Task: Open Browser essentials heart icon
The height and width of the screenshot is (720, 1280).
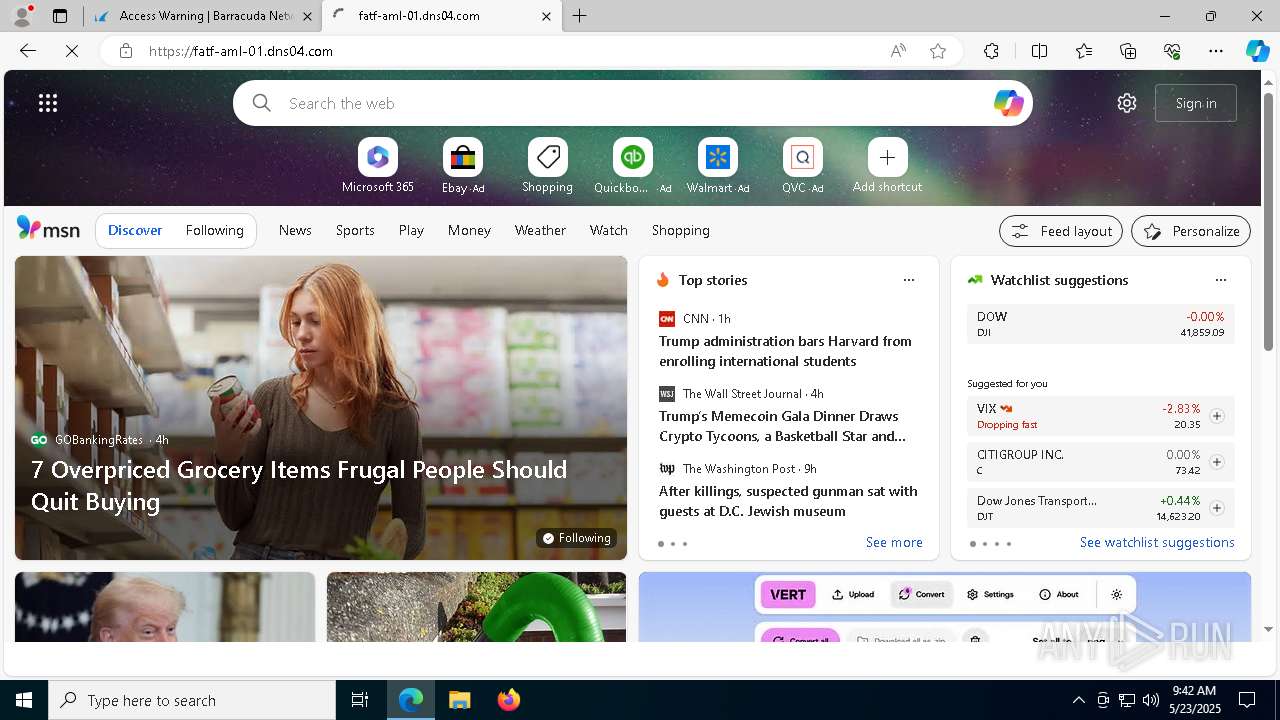Action: 1172,51
